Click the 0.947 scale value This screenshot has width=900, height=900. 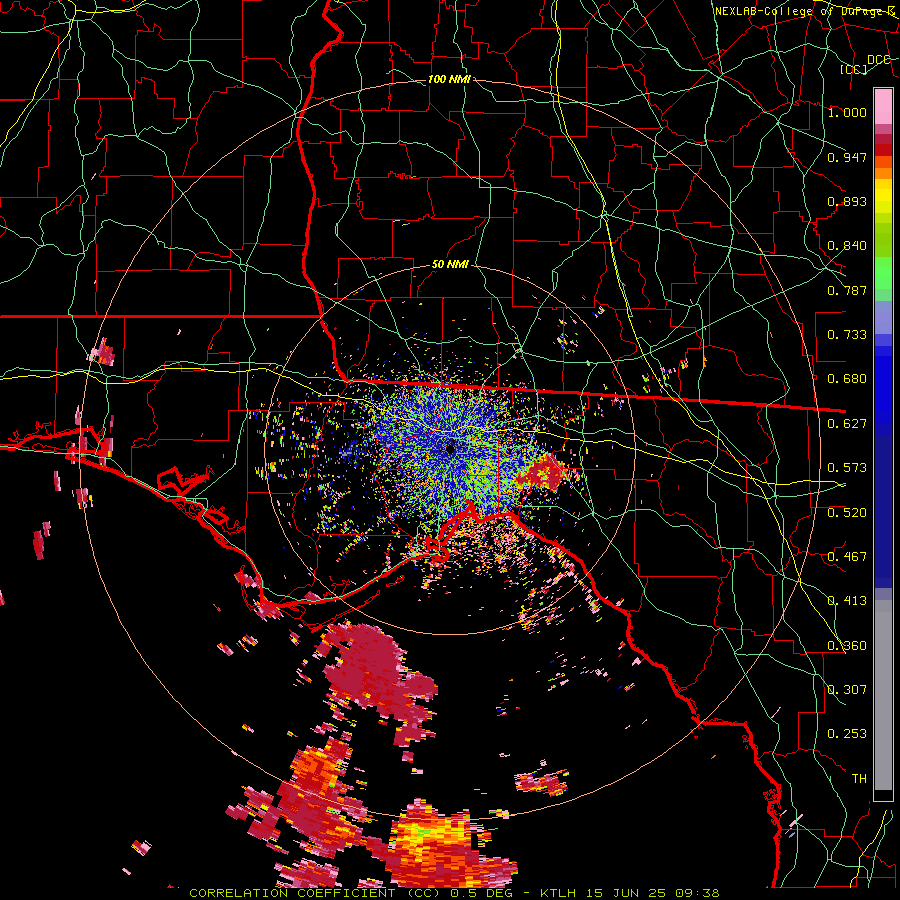tap(847, 157)
